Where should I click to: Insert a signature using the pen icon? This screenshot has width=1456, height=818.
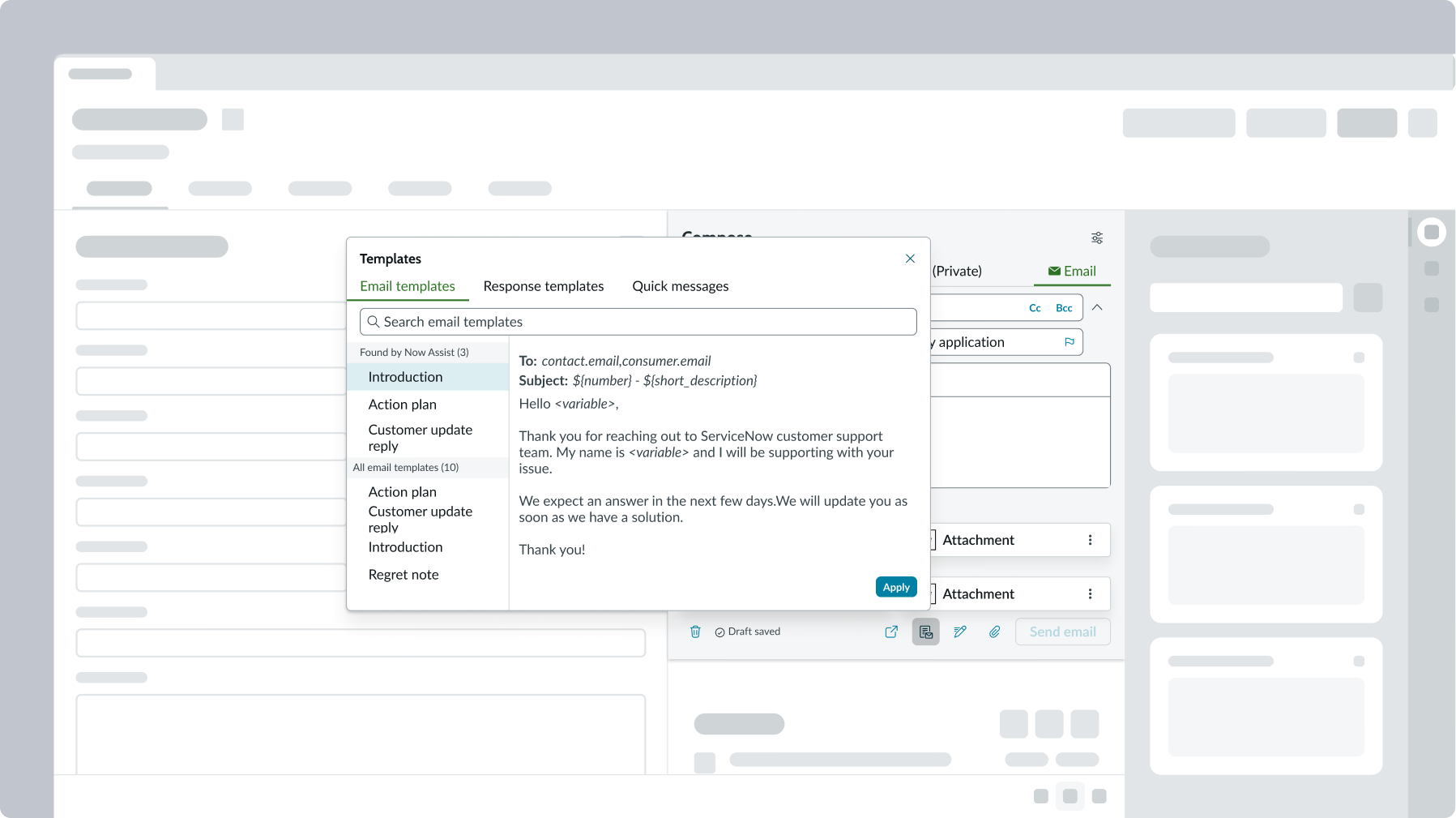point(960,632)
